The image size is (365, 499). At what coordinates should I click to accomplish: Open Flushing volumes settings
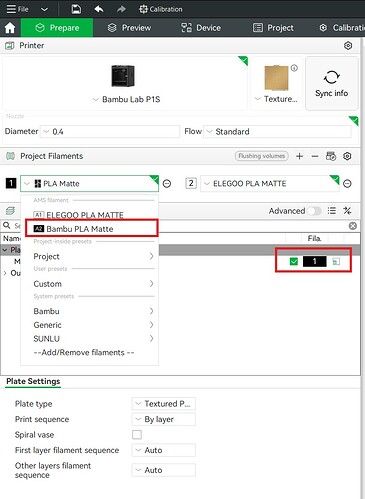pos(262,156)
